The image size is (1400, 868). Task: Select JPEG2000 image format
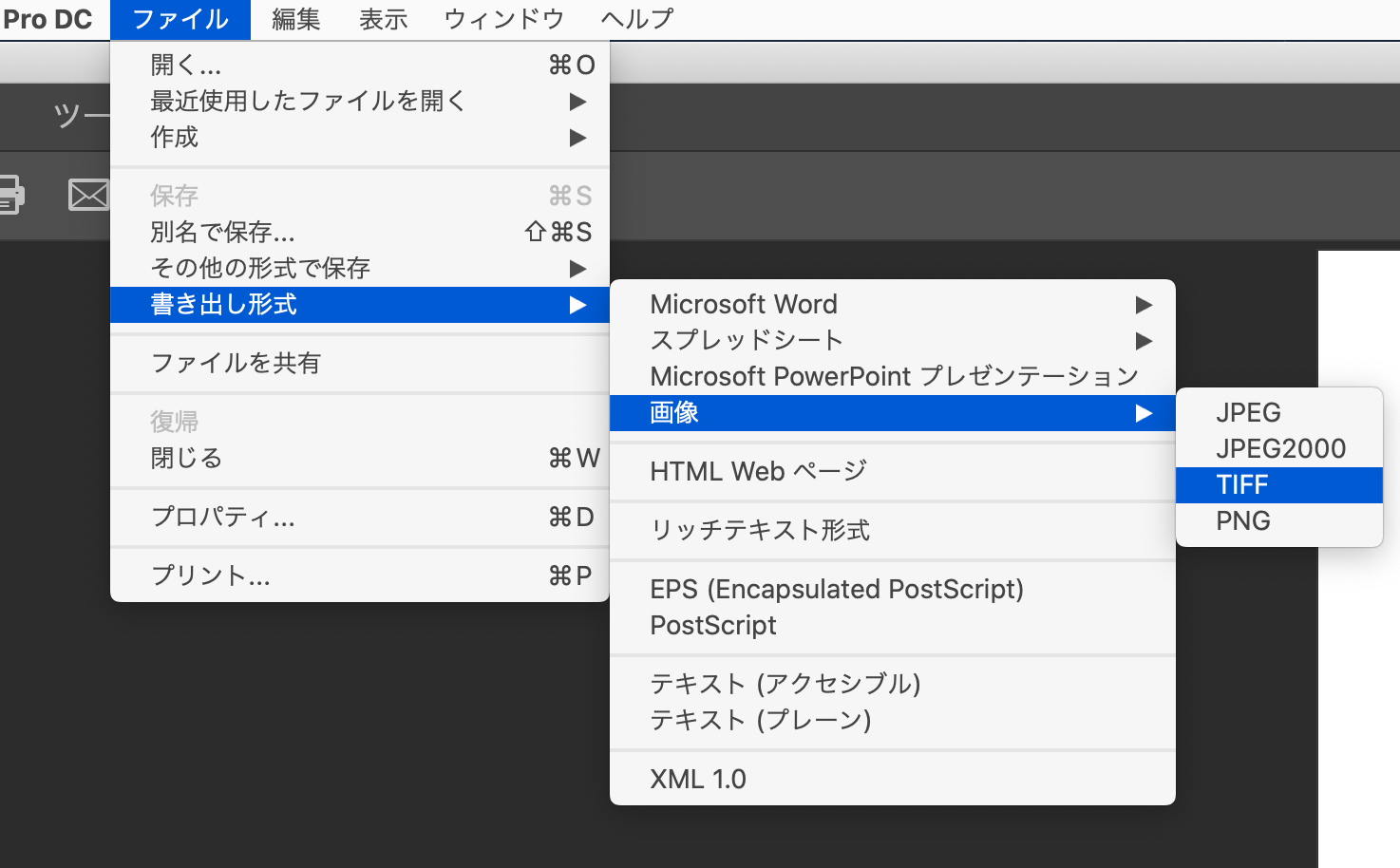1279,448
